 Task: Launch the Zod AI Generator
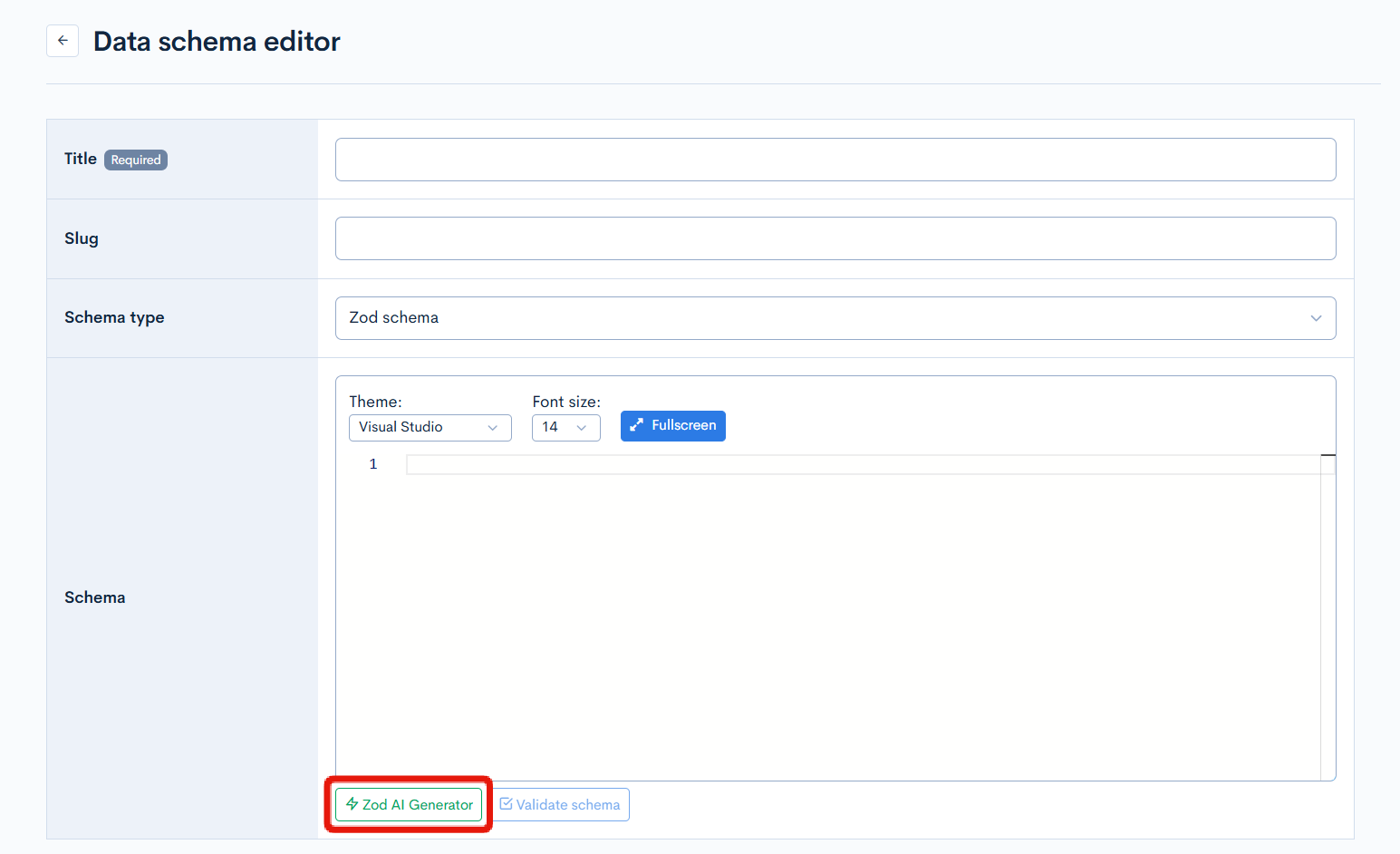[x=409, y=805]
